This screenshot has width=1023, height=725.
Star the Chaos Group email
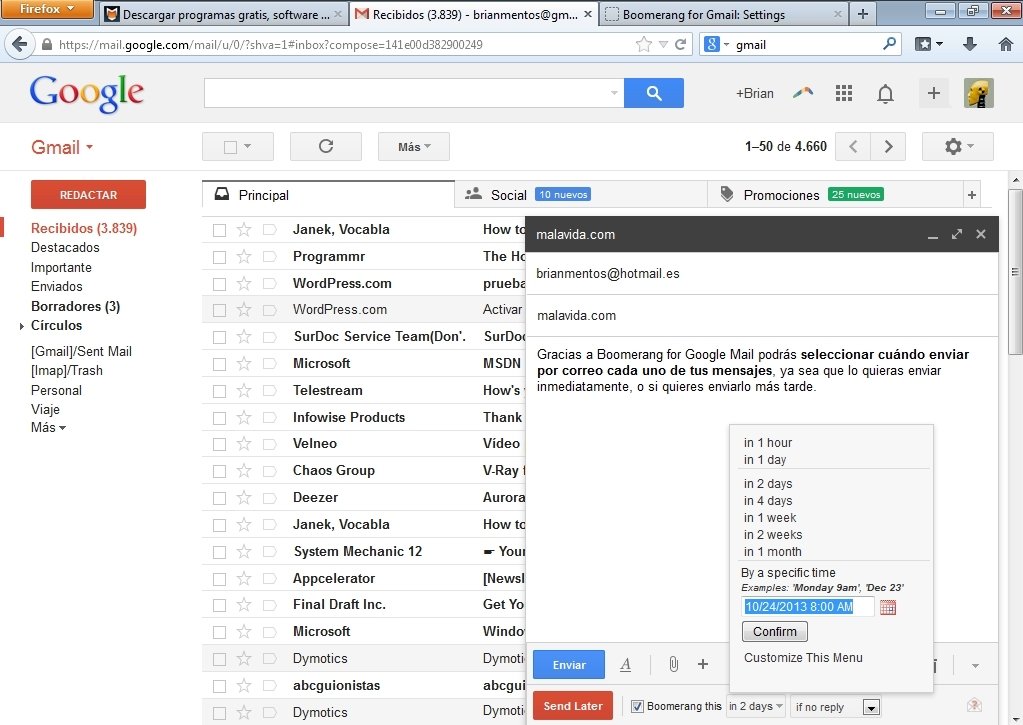pyautogui.click(x=244, y=470)
